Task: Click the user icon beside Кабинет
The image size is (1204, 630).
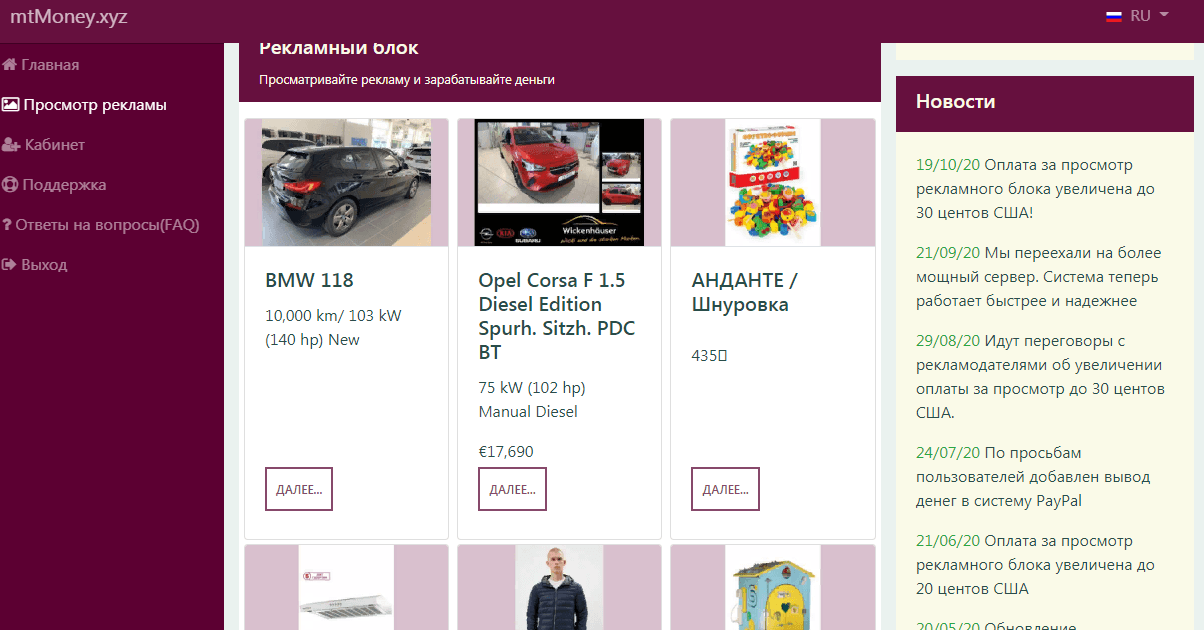Action: click(x=11, y=145)
